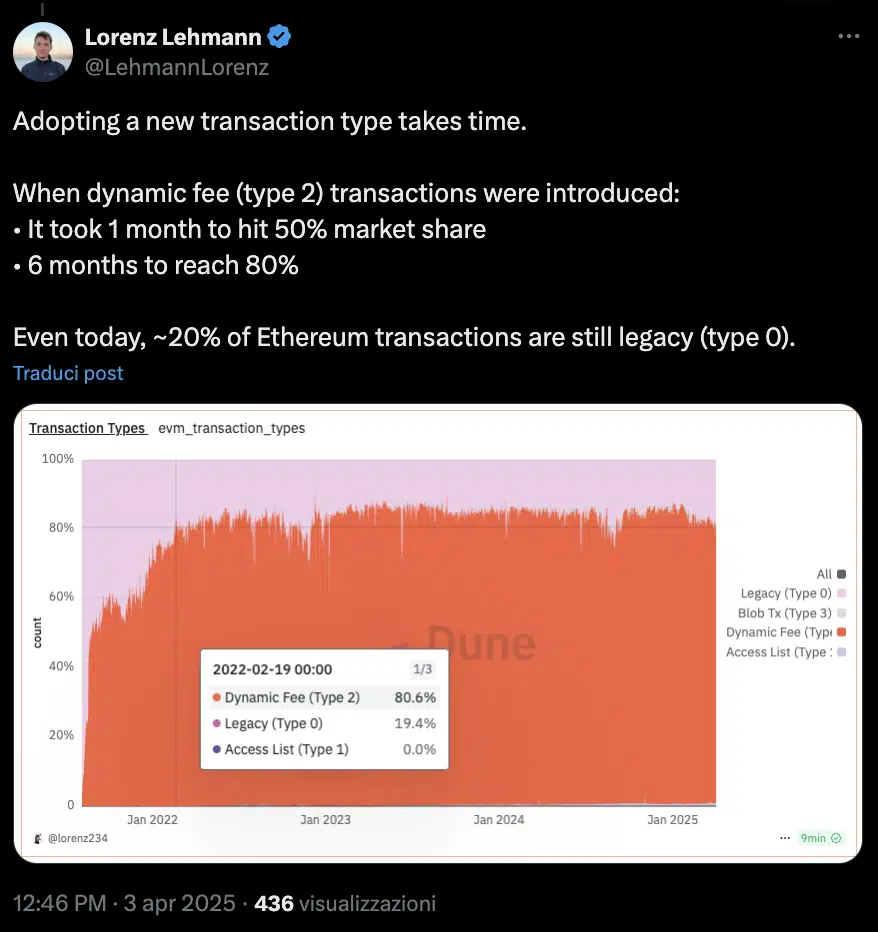The height and width of the screenshot is (932, 878).
Task: Open the Transaction Types chart title link
Action: 87,428
